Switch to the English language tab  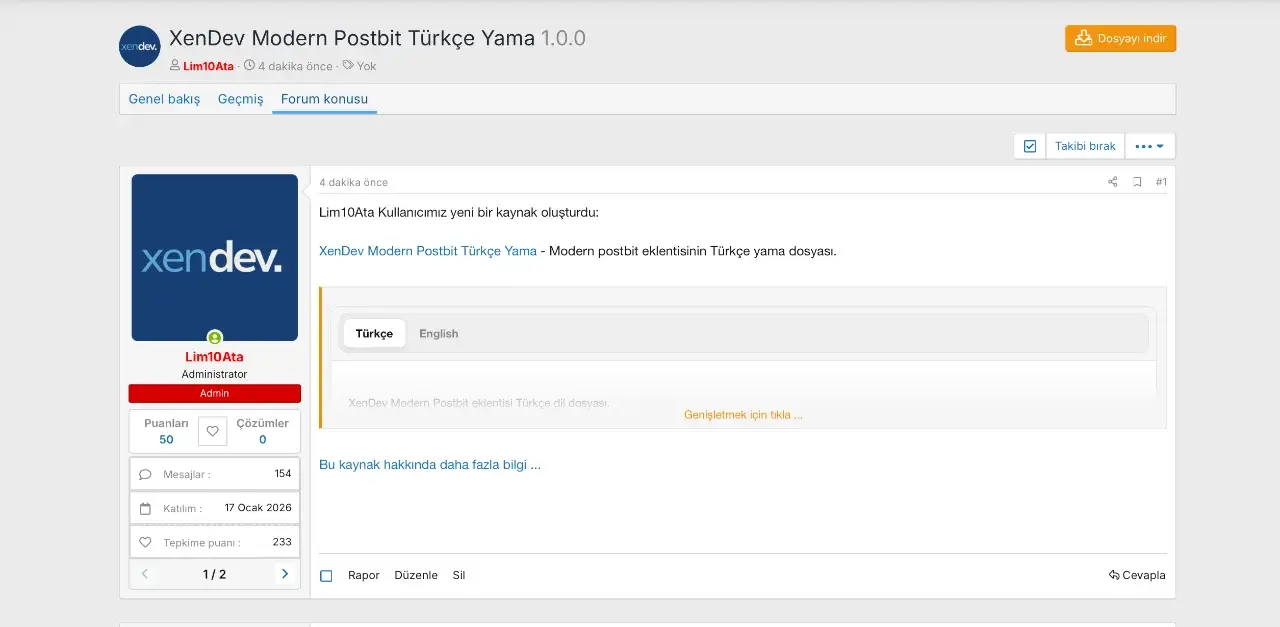438,334
